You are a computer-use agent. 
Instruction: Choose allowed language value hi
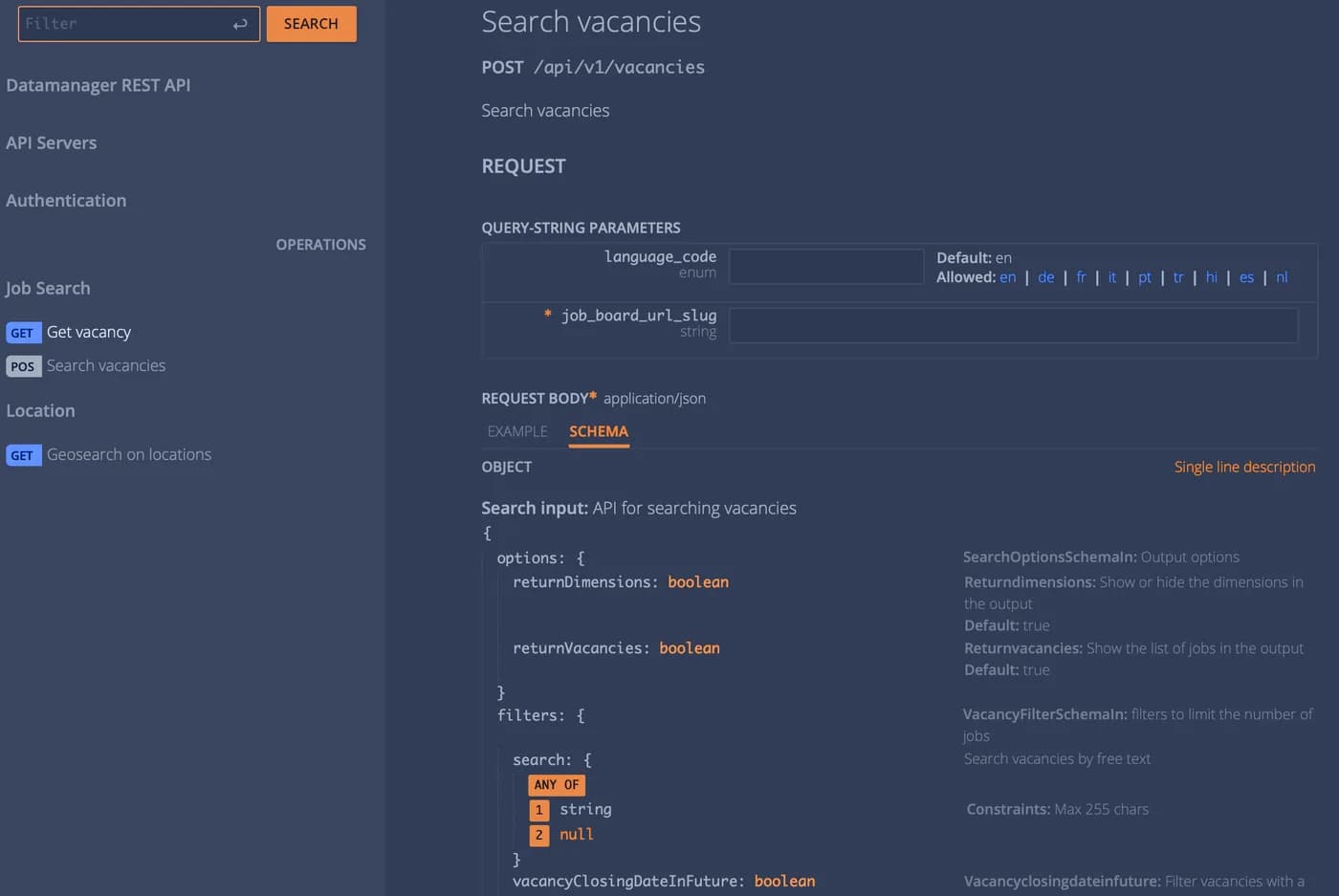[1212, 277]
